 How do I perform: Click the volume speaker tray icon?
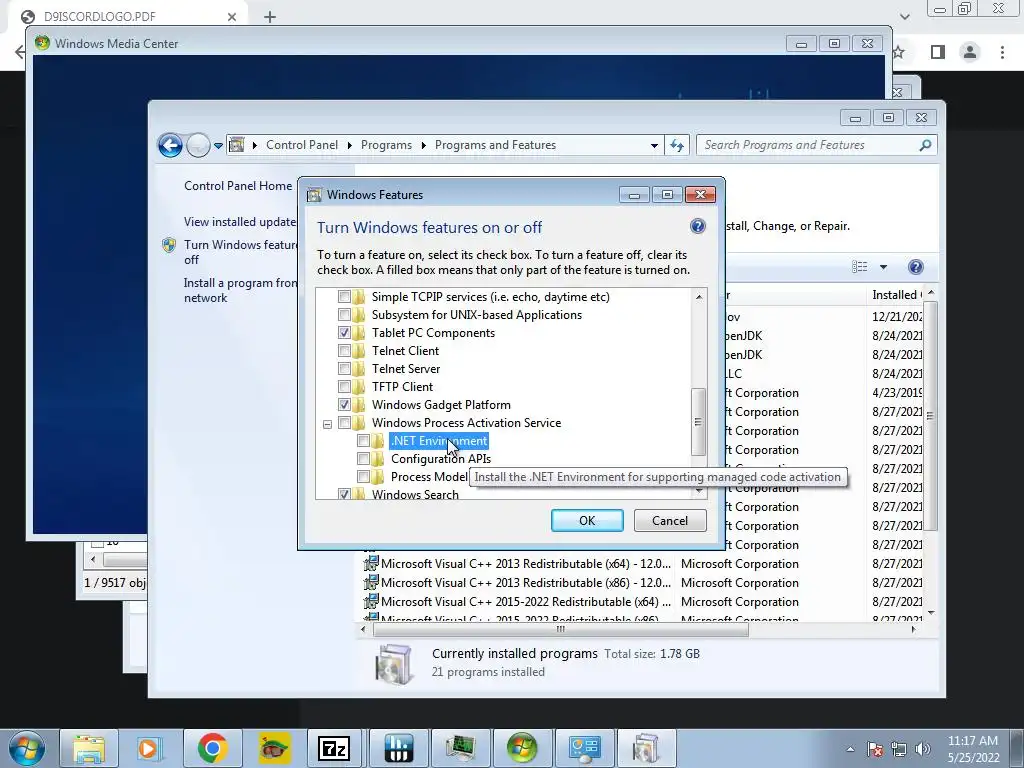click(923, 749)
